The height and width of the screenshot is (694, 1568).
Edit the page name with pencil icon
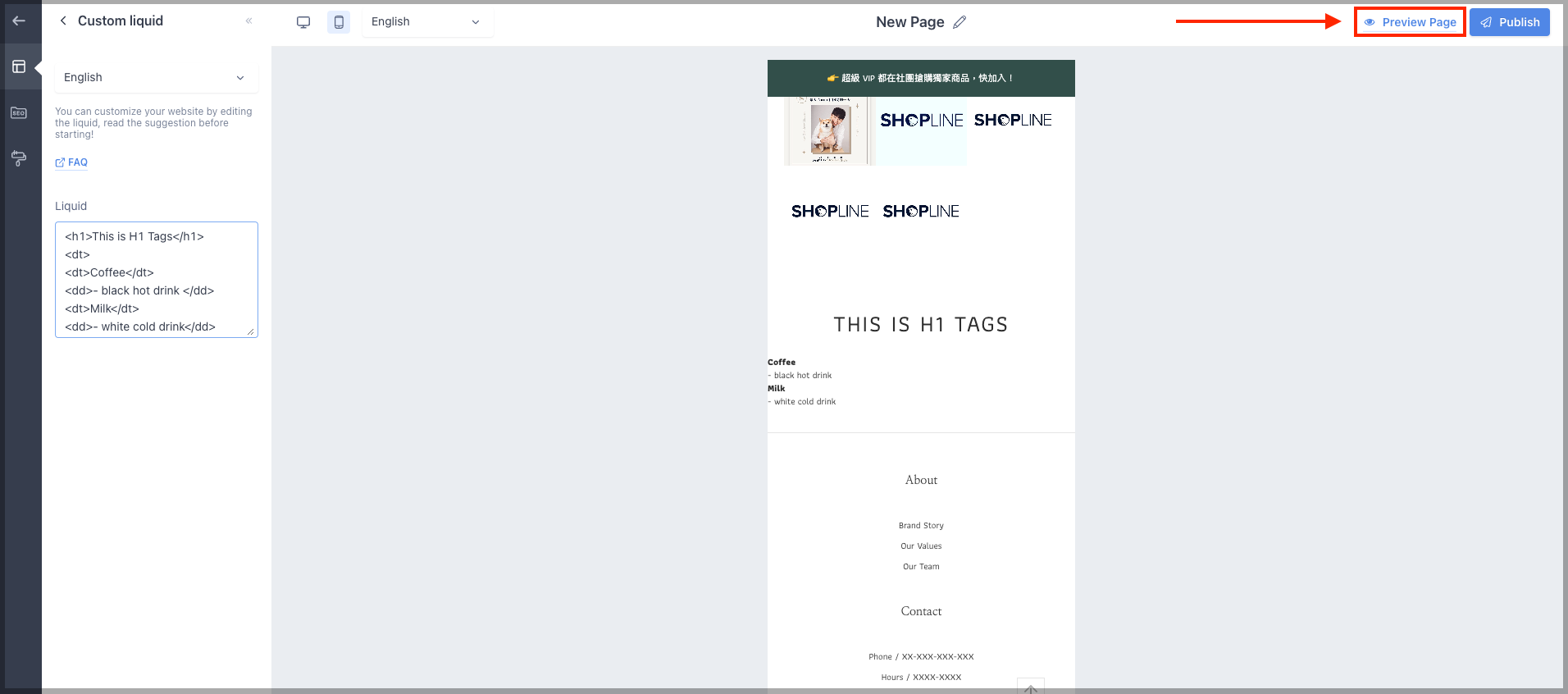[959, 22]
